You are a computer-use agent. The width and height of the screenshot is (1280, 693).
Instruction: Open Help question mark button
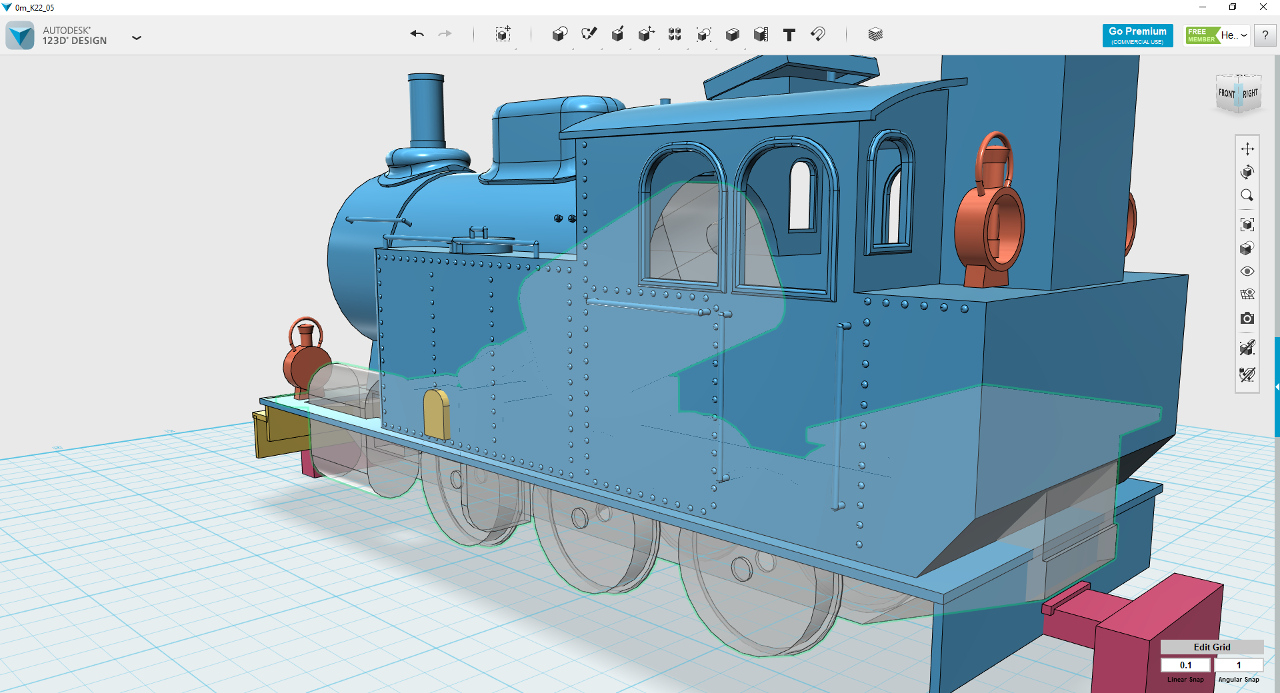tap(1266, 35)
